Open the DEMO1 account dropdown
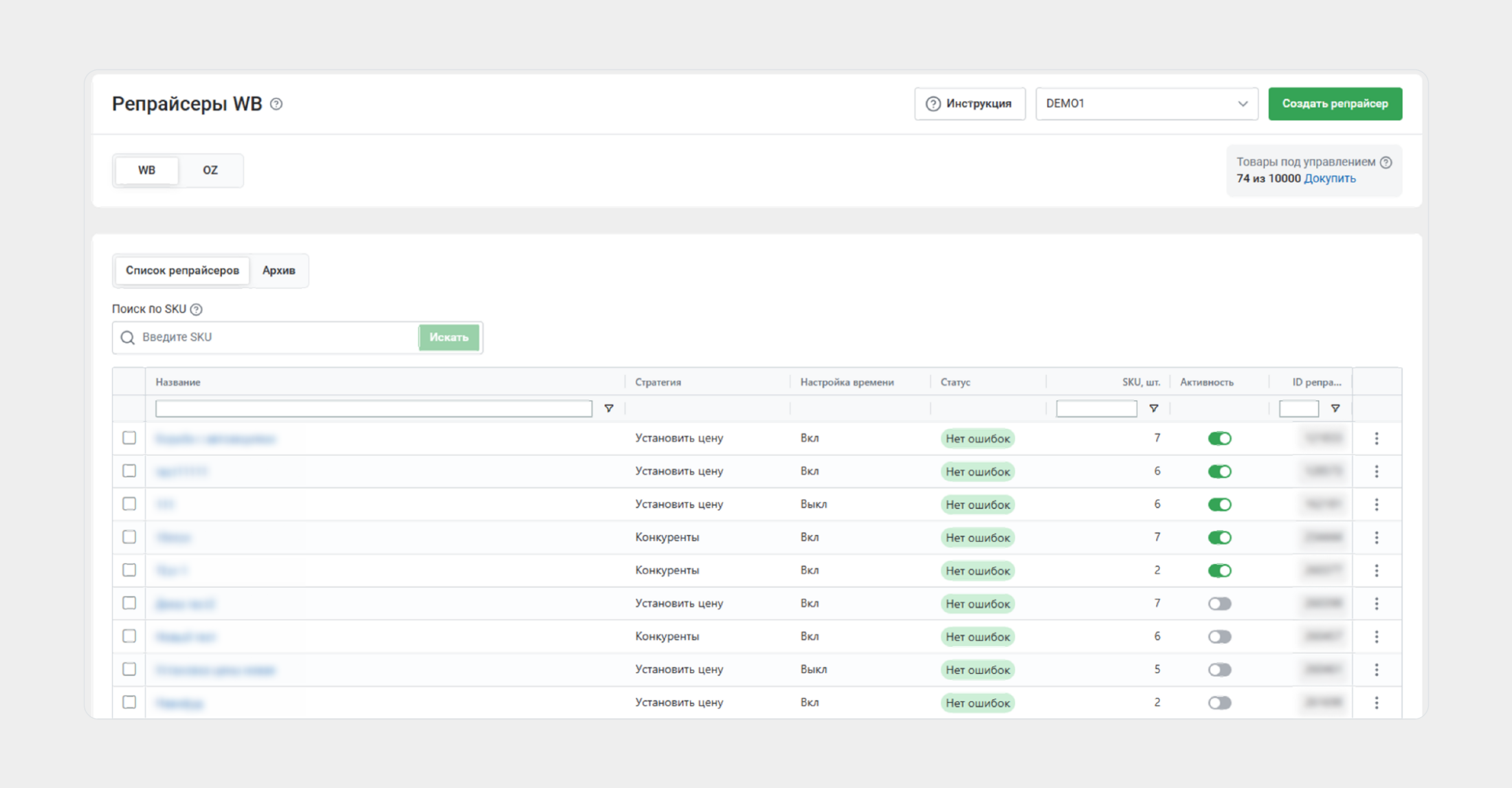The height and width of the screenshot is (788, 1512). [x=1146, y=104]
